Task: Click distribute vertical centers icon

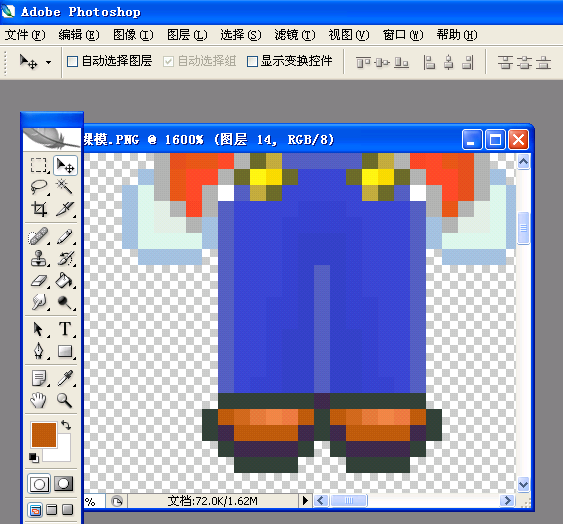Action: (x=524, y=62)
